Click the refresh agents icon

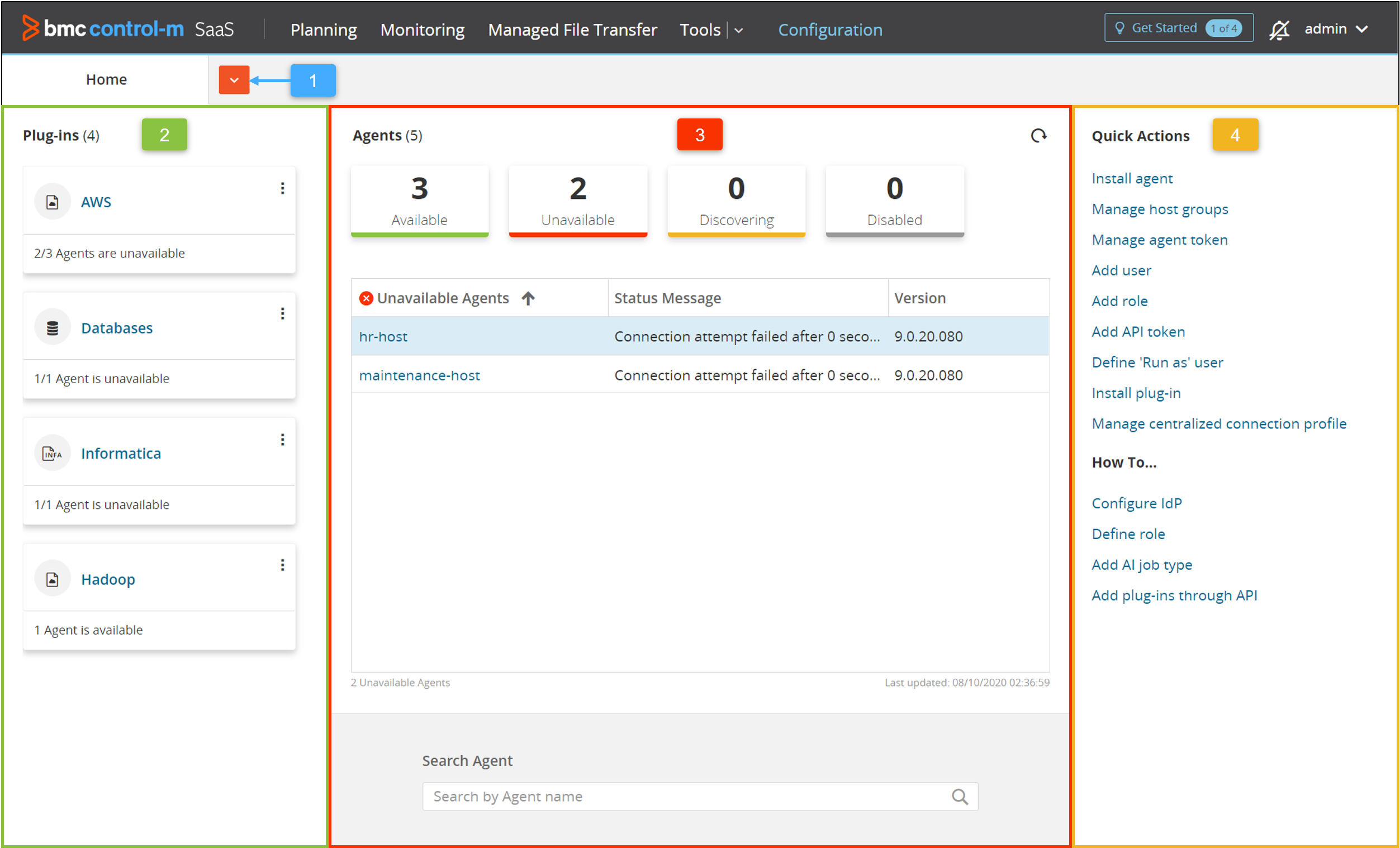point(1038,135)
